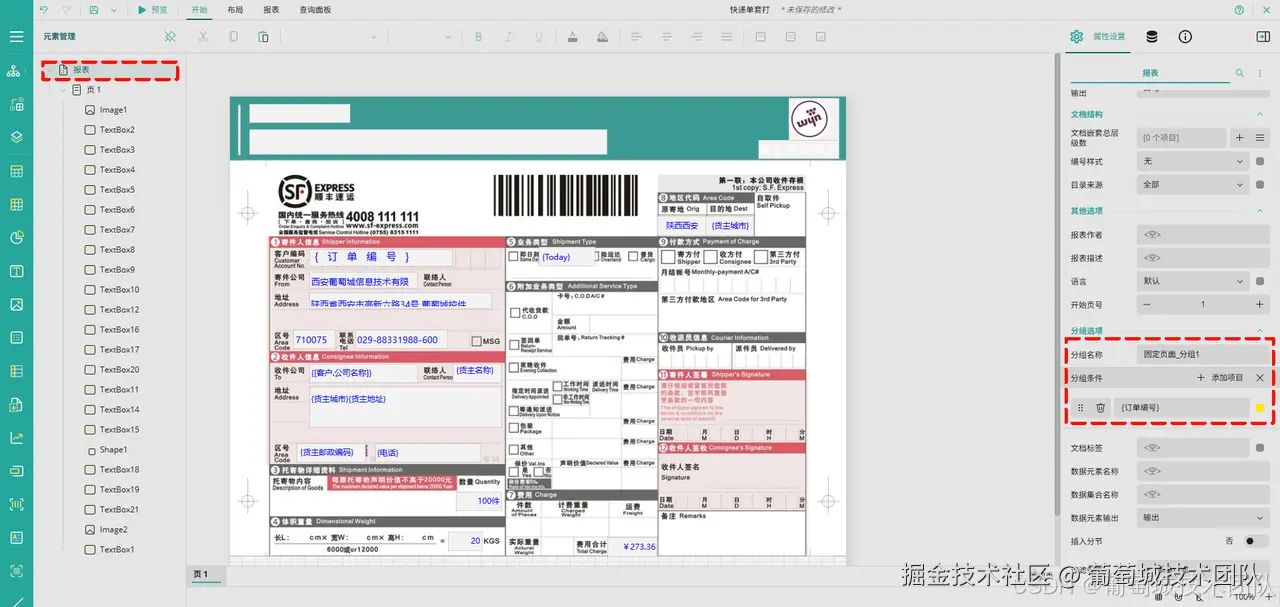1280x607 pixels.
Task: Click the eye icon beside 报表作者
Action: 1153,236
